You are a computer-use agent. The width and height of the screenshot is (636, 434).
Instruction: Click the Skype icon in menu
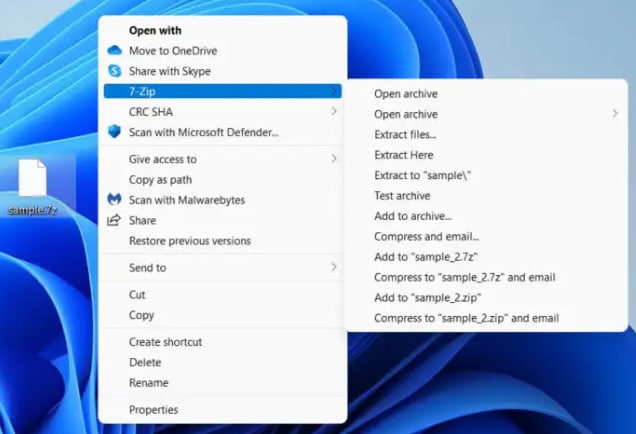pos(115,71)
